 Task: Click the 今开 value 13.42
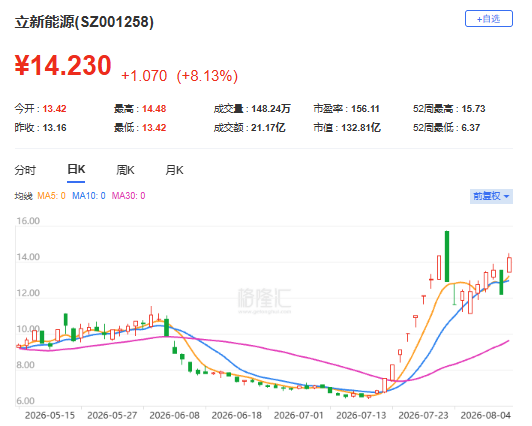pyautogui.click(x=54, y=109)
